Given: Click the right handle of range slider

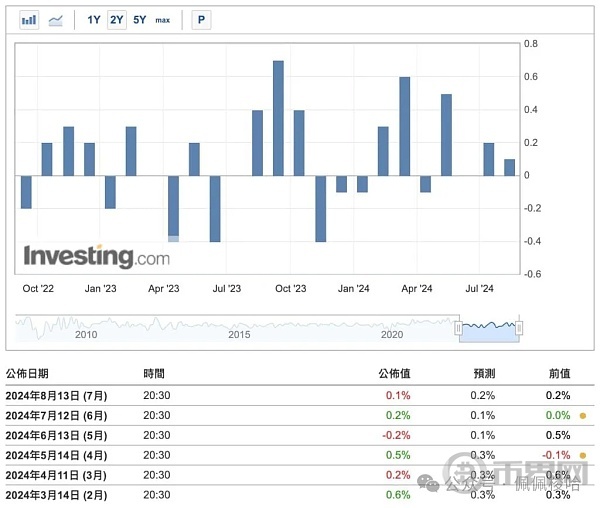Looking at the screenshot, I should [x=520, y=330].
